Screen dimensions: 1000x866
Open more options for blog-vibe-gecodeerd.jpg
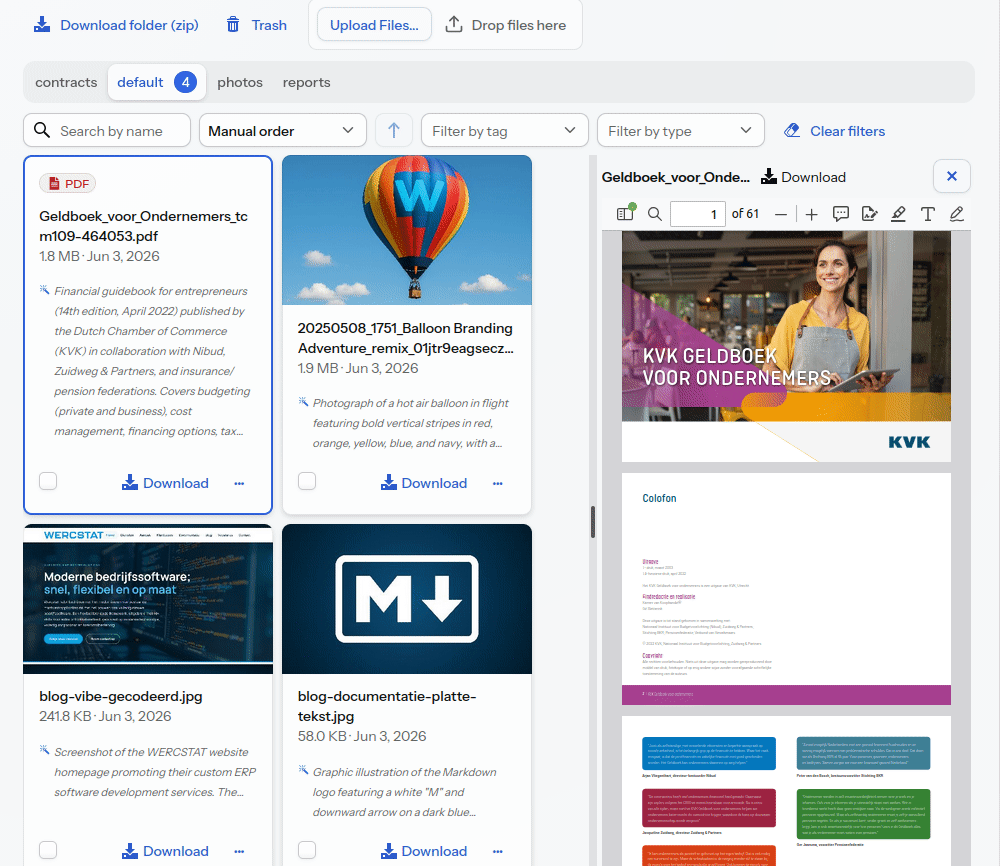coord(239,851)
